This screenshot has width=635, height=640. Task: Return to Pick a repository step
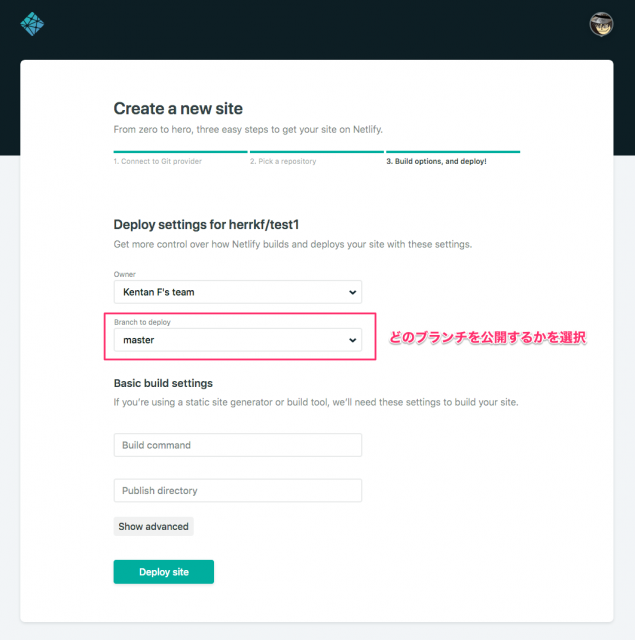[x=283, y=161]
